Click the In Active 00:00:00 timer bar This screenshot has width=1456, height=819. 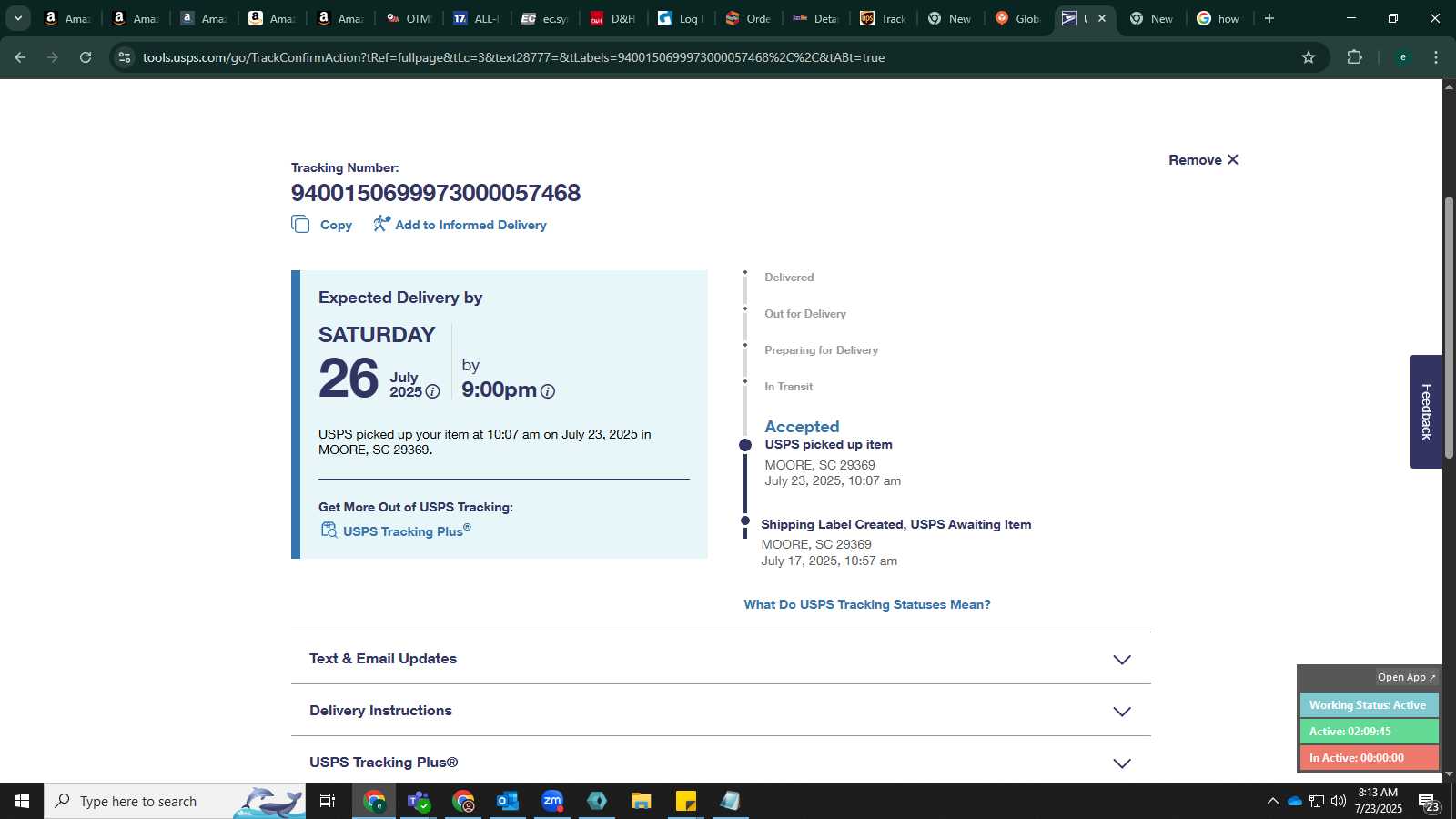(x=1369, y=757)
